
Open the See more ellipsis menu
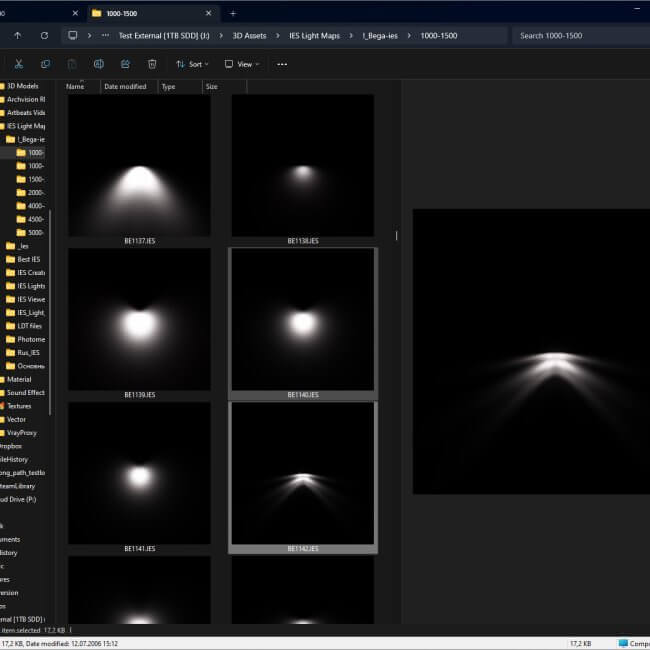pyautogui.click(x=282, y=64)
